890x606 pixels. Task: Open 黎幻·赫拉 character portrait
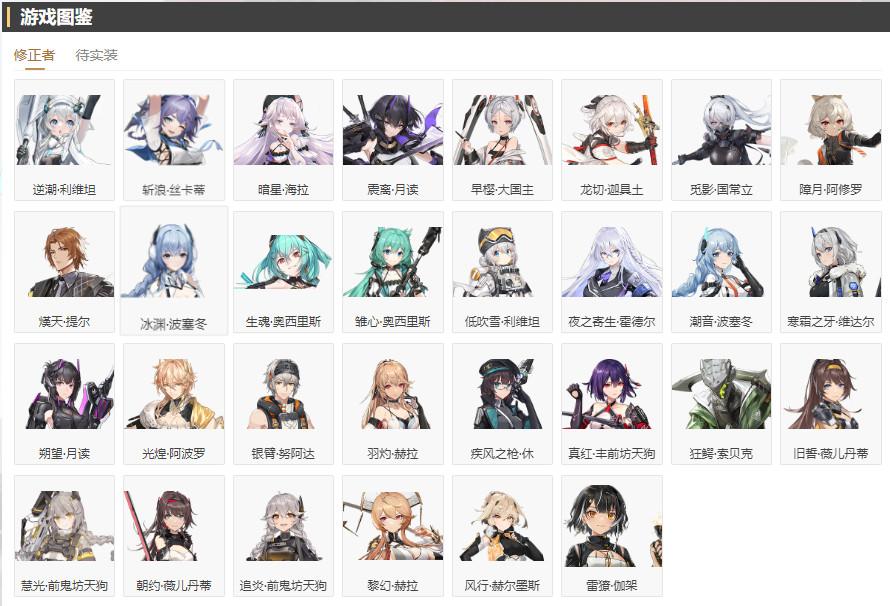pyautogui.click(x=393, y=526)
